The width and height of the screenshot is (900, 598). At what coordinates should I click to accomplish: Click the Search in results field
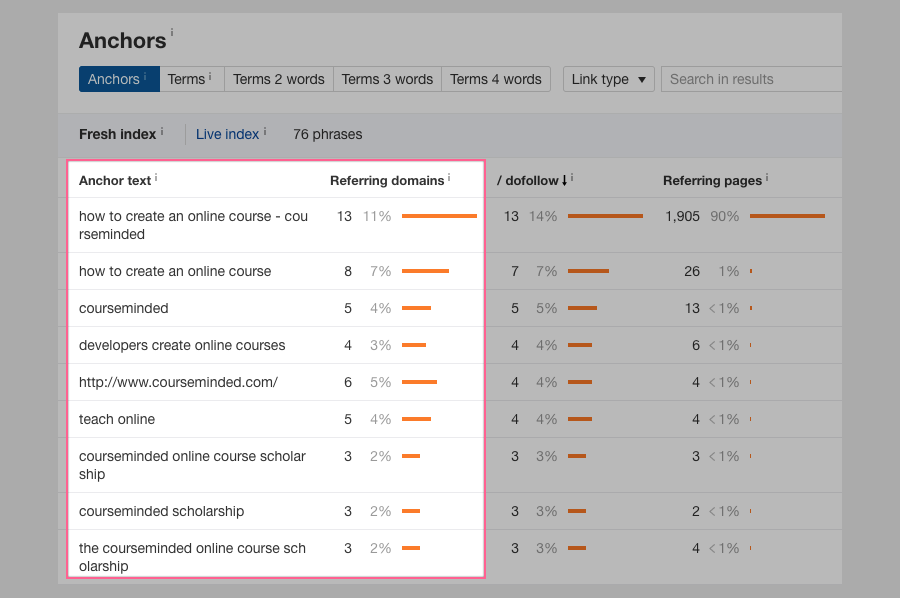point(750,79)
